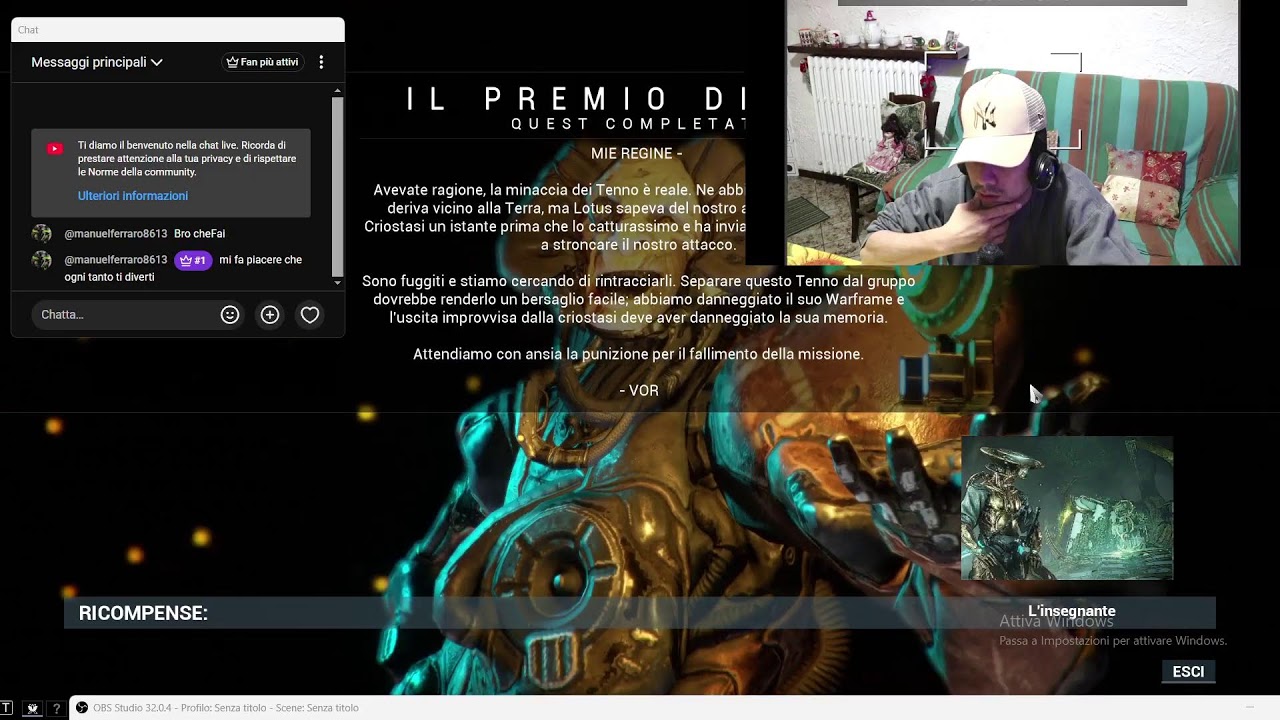Click the T icon in the bottom taskbar
The height and width of the screenshot is (720, 1280).
[x=7, y=708]
